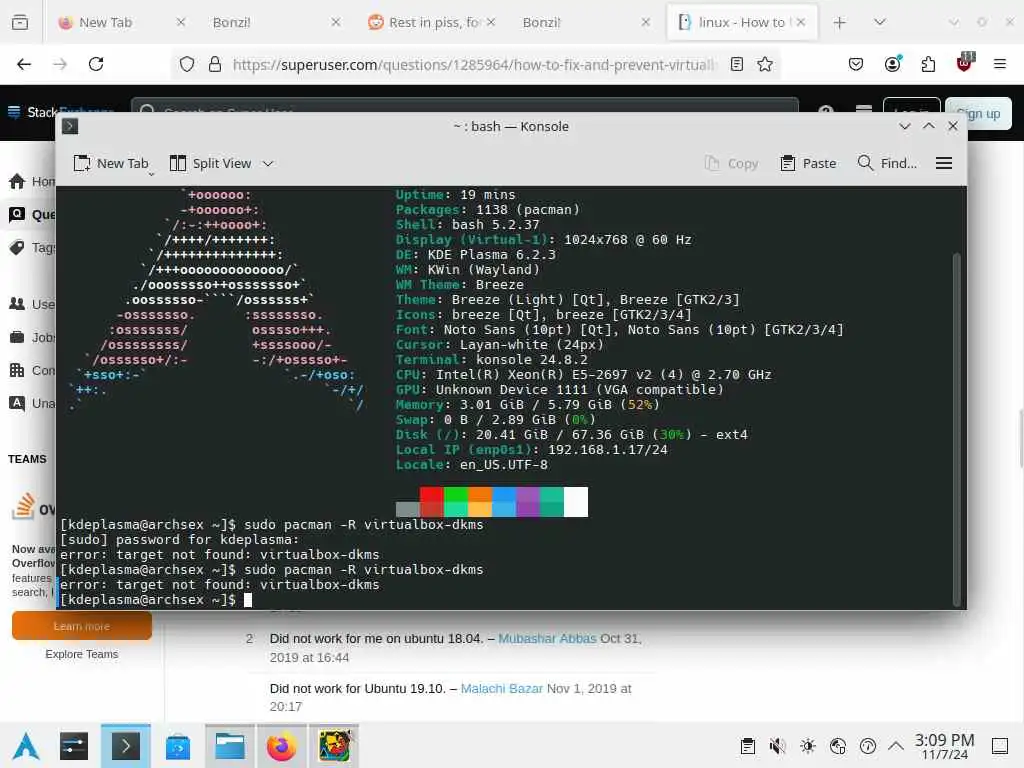
Task: Bookmark this page with star icon
Action: click(765, 65)
